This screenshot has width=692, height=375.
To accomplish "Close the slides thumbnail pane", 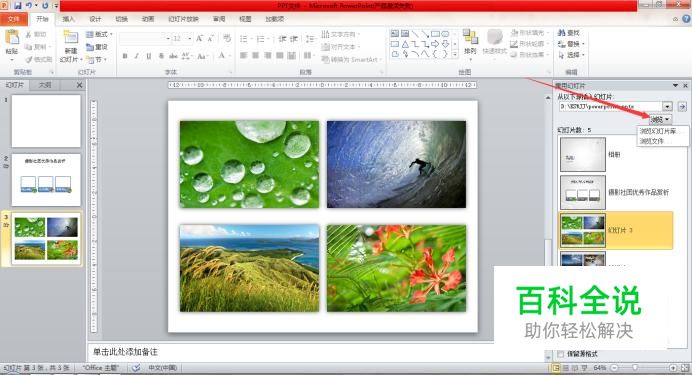I will 79,85.
